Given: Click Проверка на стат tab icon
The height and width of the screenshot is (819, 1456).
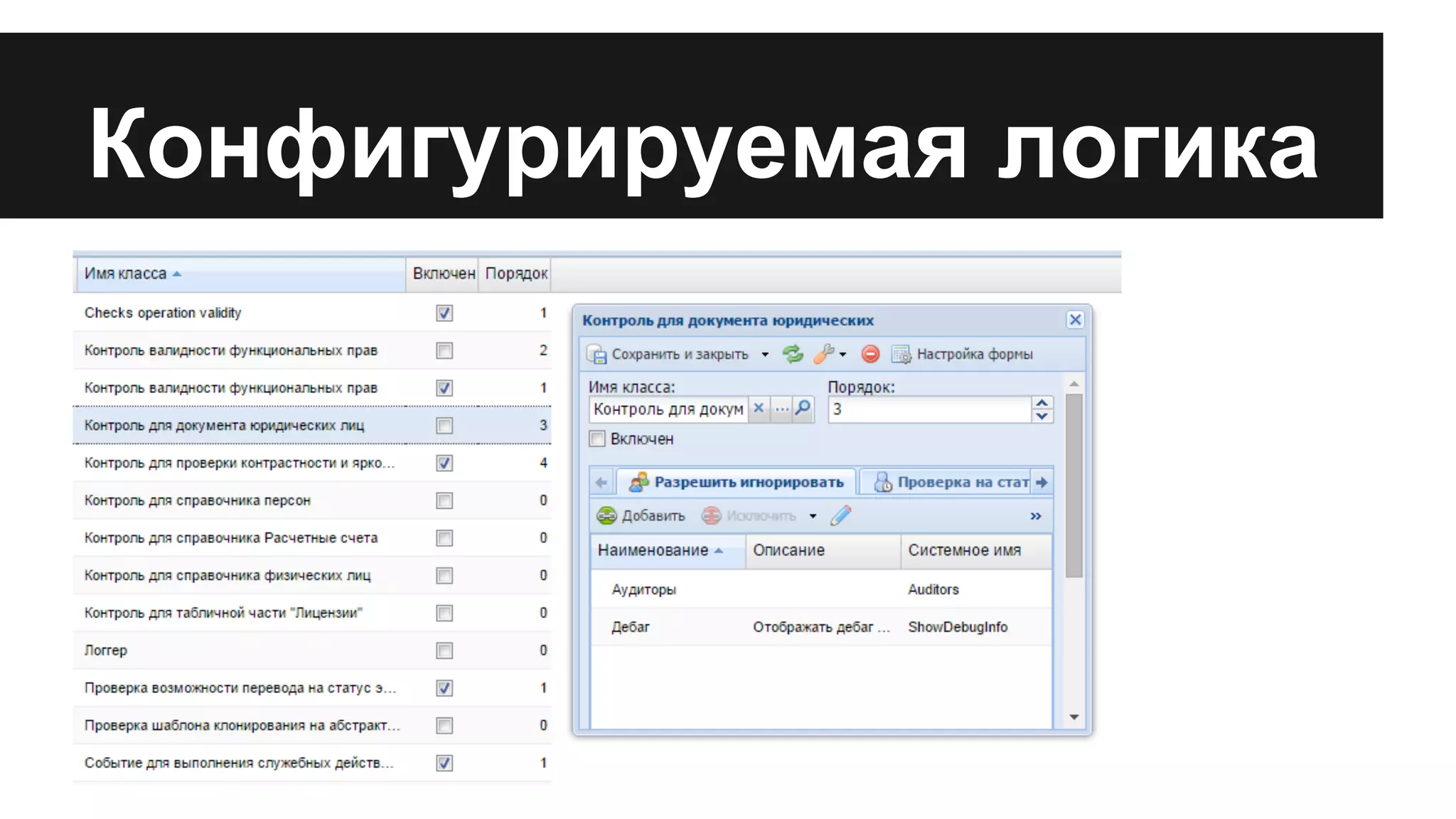Looking at the screenshot, I should click(883, 482).
